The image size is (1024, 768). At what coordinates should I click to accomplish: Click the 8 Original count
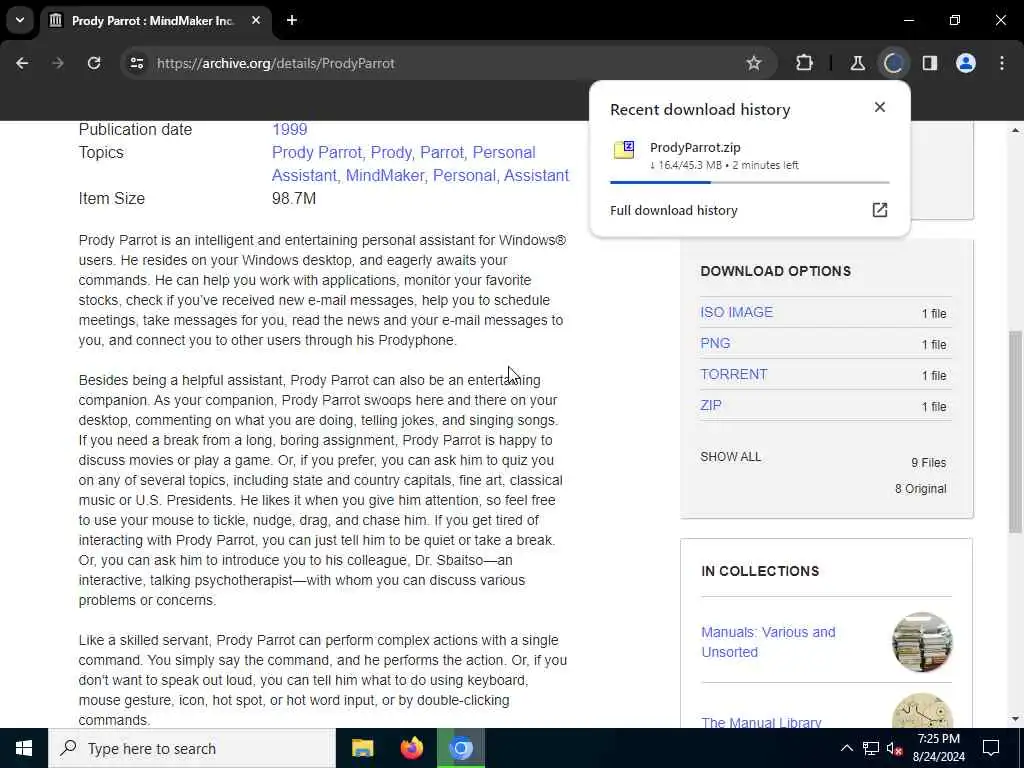pos(921,488)
